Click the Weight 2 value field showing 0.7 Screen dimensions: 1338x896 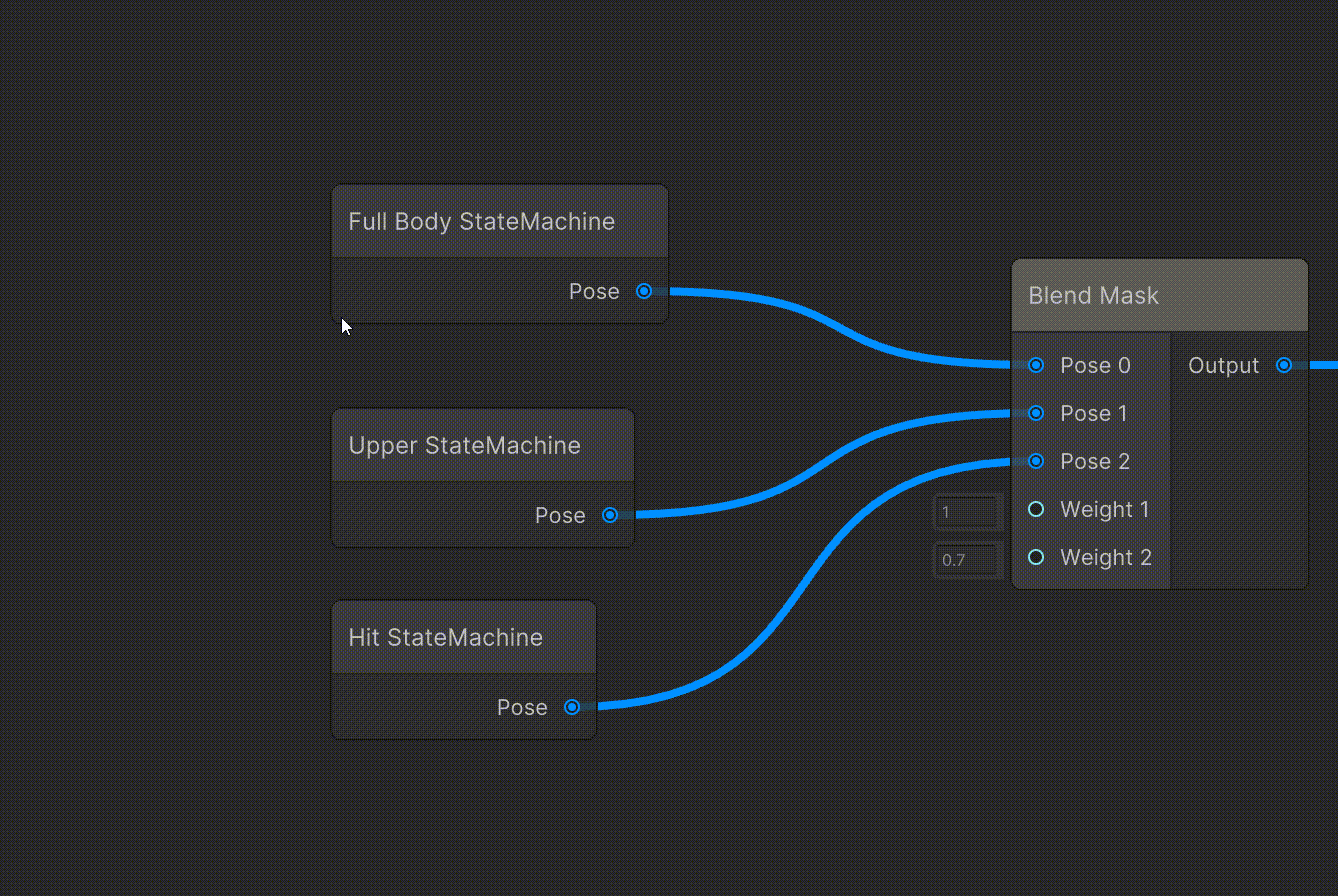pyautogui.click(x=968, y=560)
